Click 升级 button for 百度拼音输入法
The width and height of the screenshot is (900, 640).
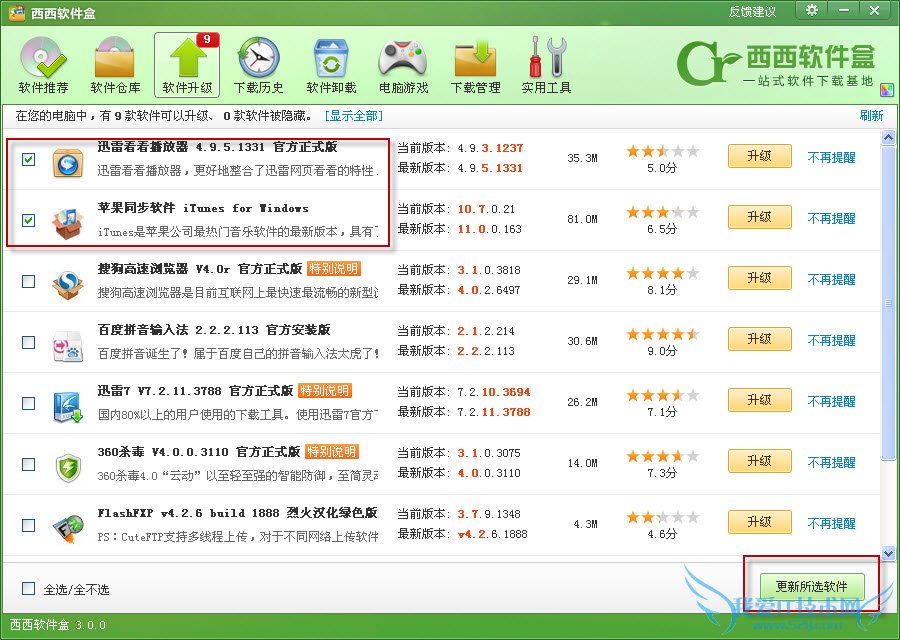pyautogui.click(x=759, y=339)
